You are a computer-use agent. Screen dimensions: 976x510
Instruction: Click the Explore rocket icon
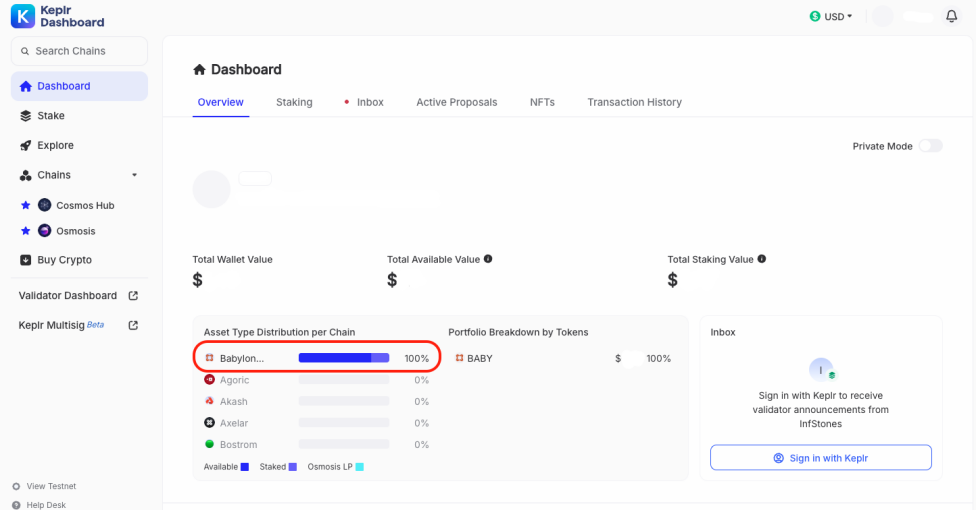point(26,146)
